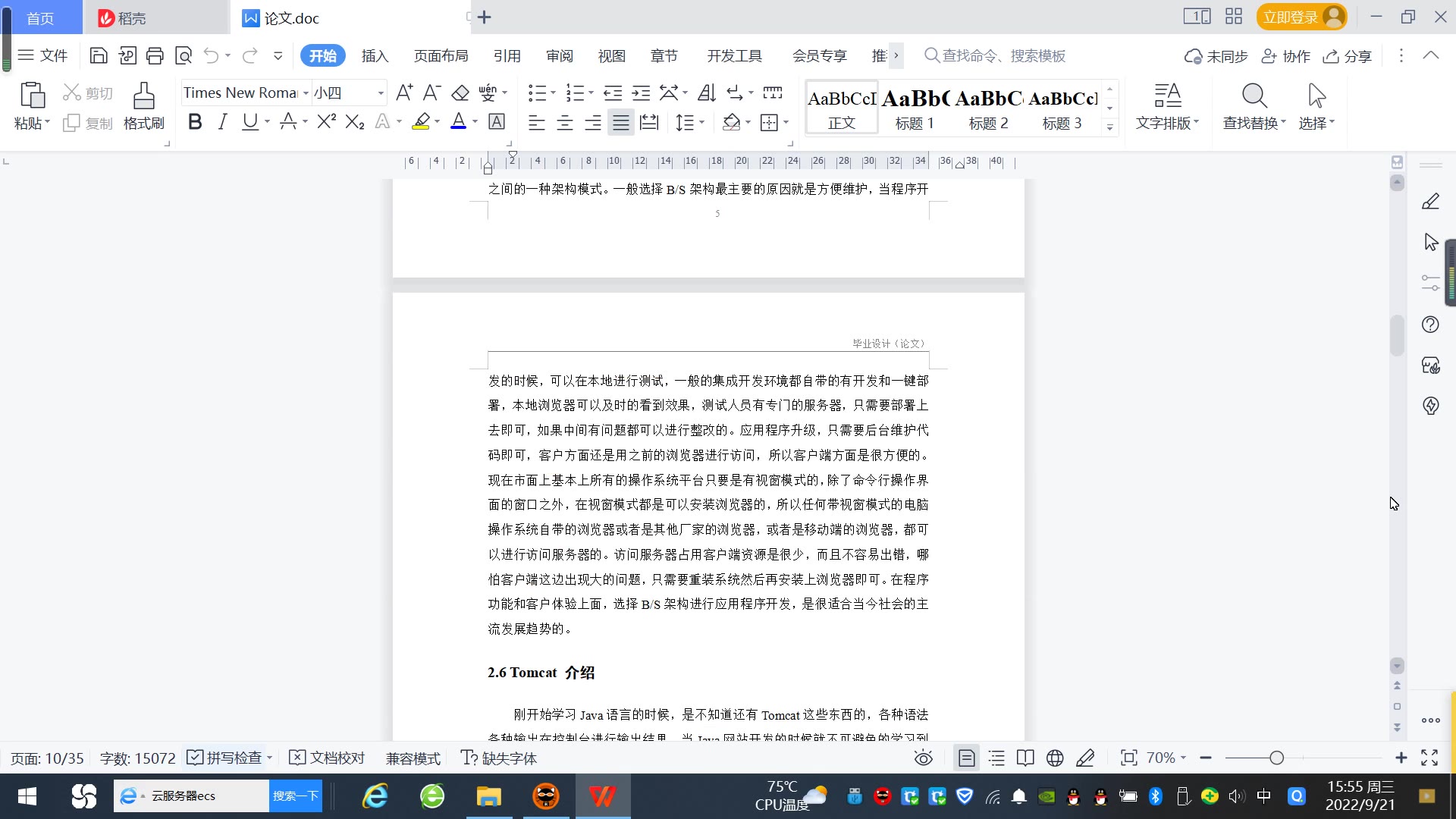1456x819 pixels.
Task: Decrease font size with A- icon
Action: [431, 93]
